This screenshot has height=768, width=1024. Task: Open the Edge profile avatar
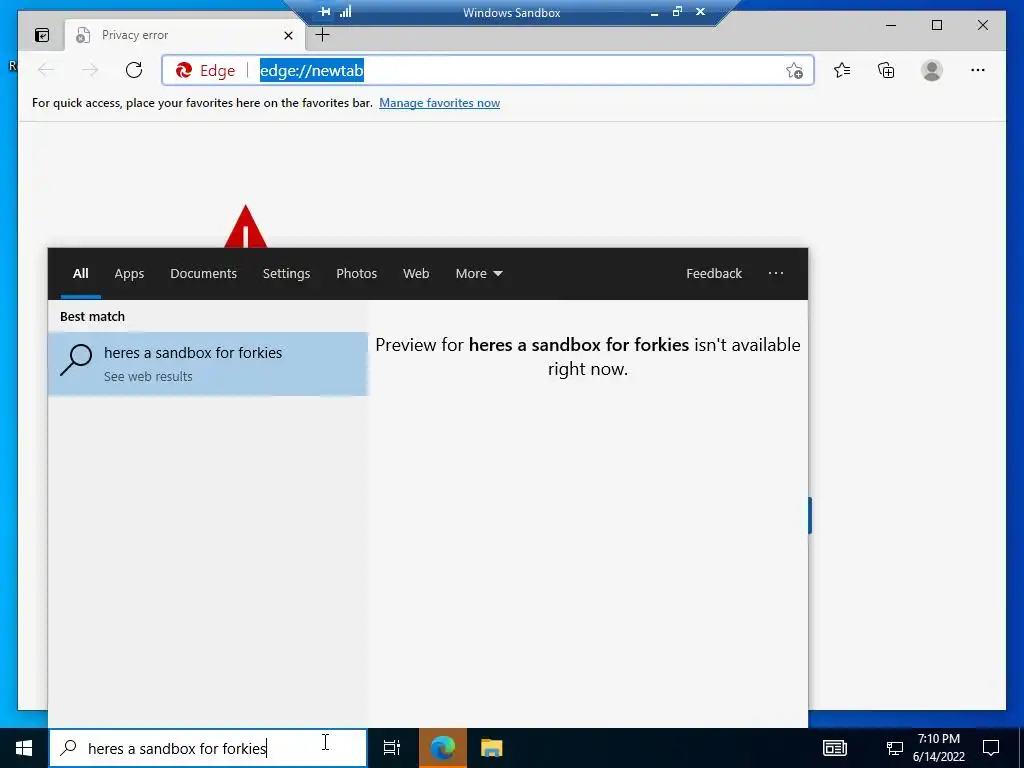click(x=932, y=70)
